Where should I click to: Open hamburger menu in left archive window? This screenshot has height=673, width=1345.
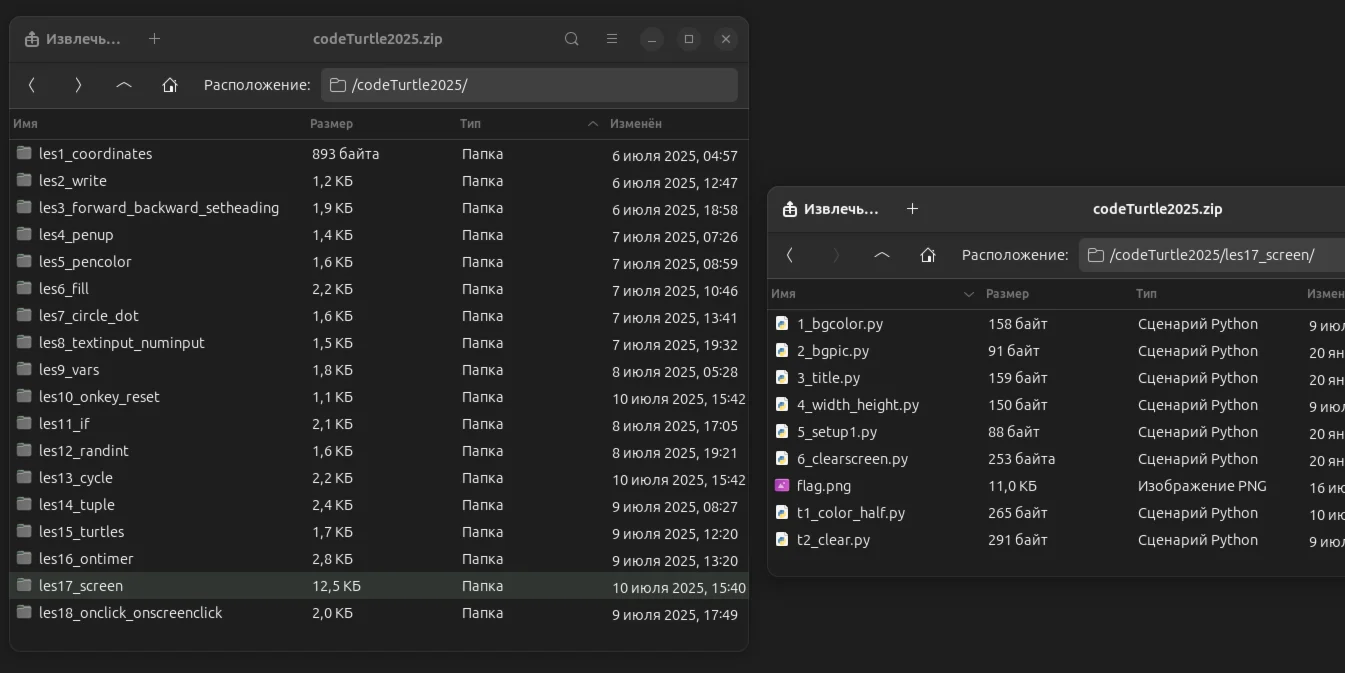pos(612,39)
